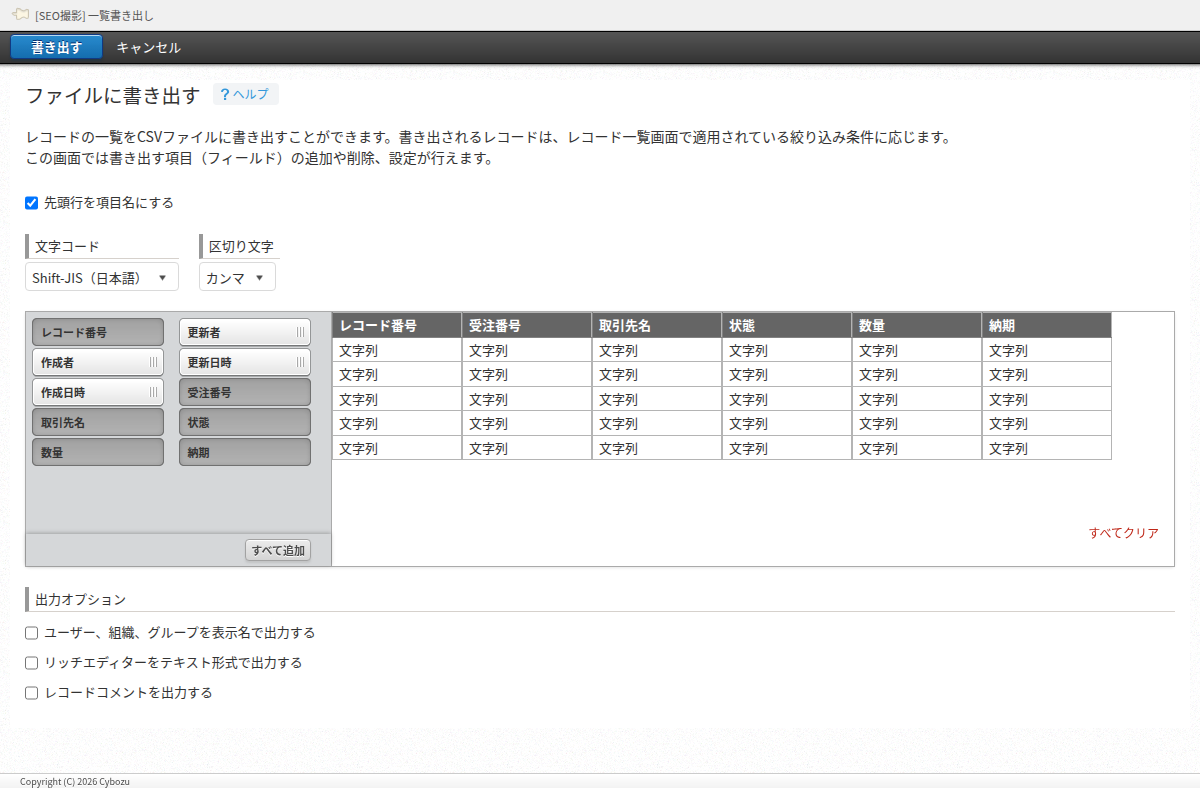Screen dimensions: 1200x788
Task: Click the grip handle icon on the 作成者 field
Action: [x=153, y=362]
